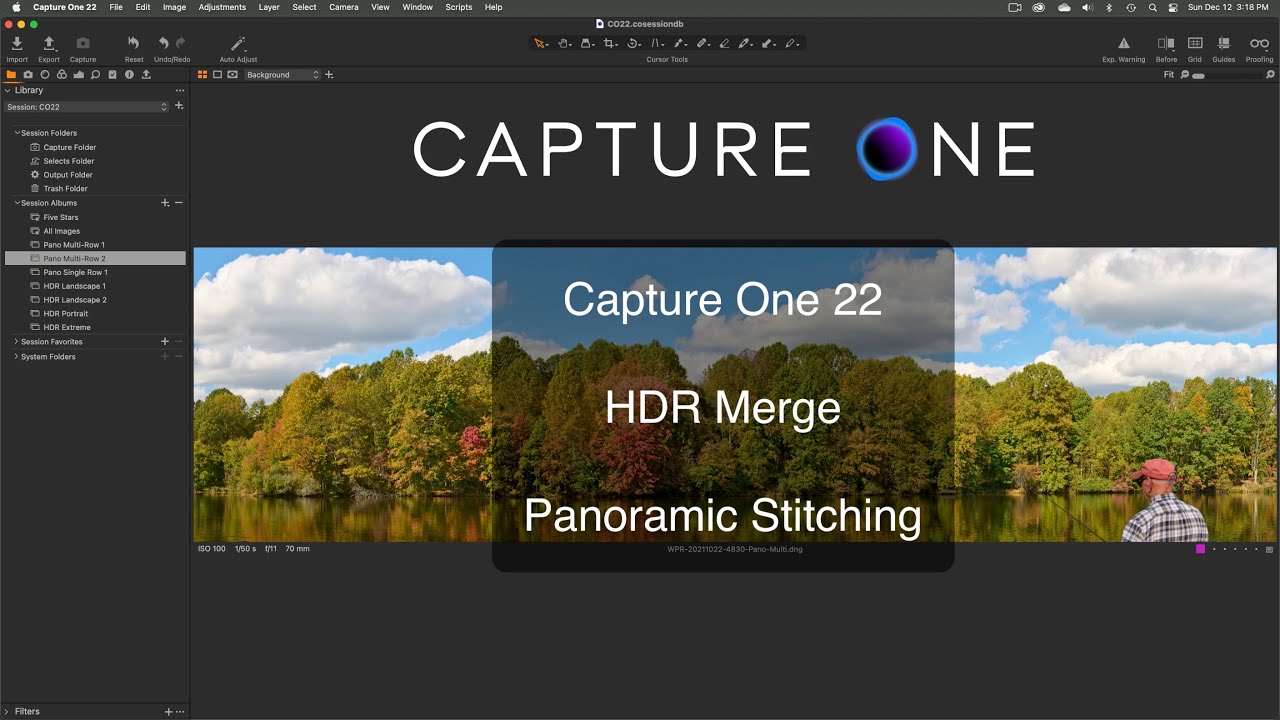Screen dimensions: 1280x720
Task: Add a new layer with plus button
Action: click(x=329, y=75)
